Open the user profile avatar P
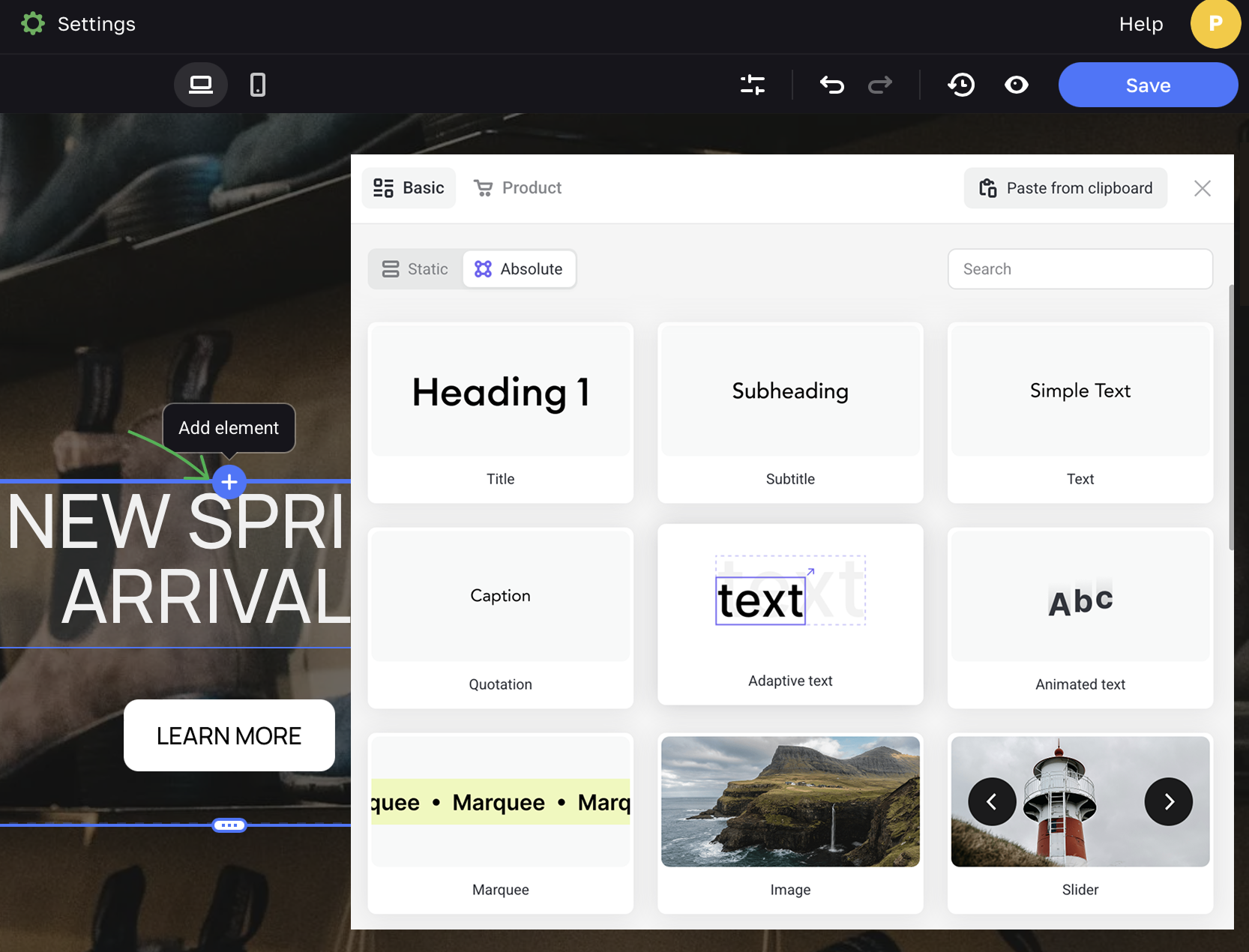This screenshot has width=1249, height=952. coord(1215,24)
